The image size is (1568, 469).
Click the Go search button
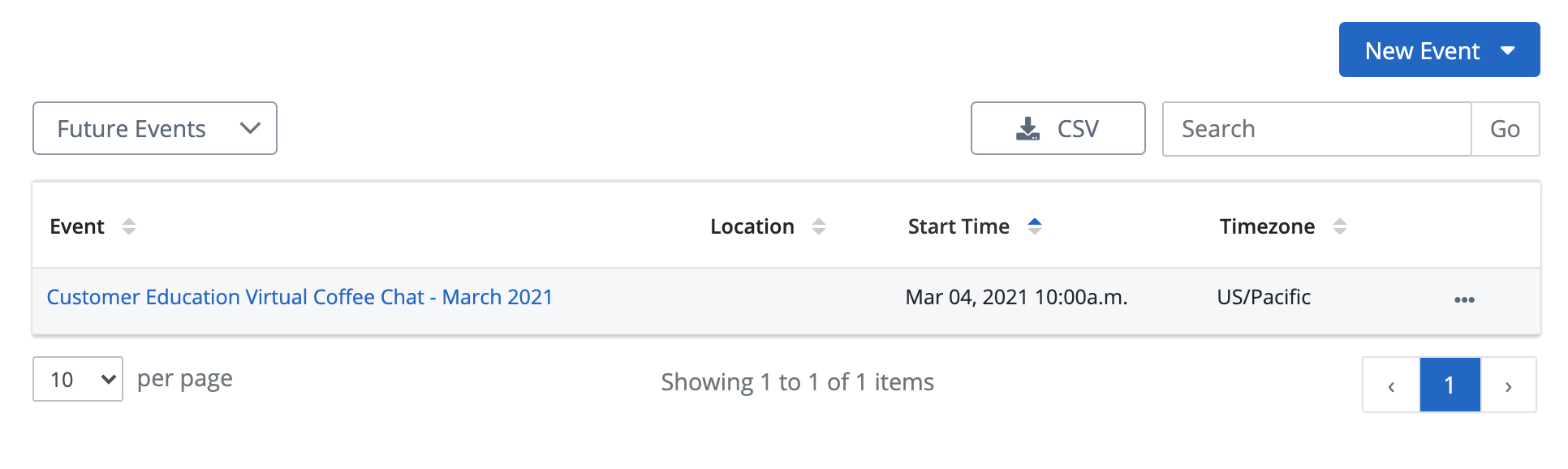1506,128
